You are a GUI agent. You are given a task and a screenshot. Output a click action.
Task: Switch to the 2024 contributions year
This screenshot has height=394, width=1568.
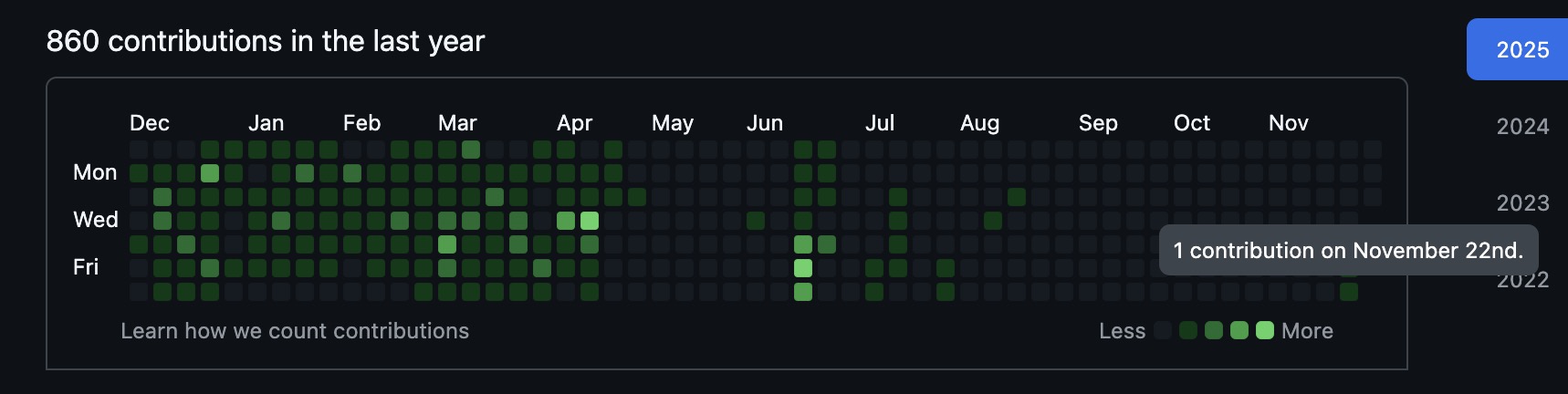[1522, 126]
